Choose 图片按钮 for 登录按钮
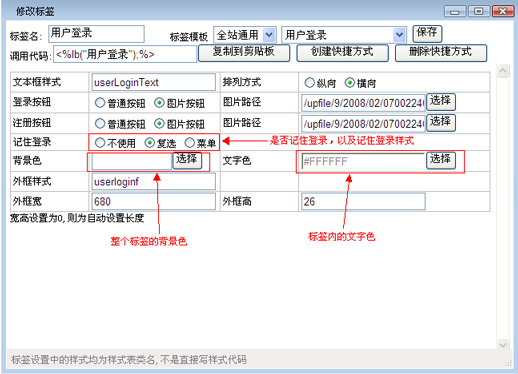The width and height of the screenshot is (518, 374). pos(159,103)
